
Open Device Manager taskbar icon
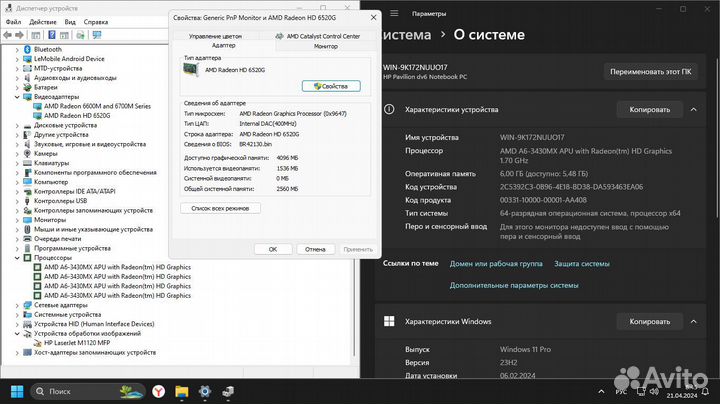click(x=228, y=392)
